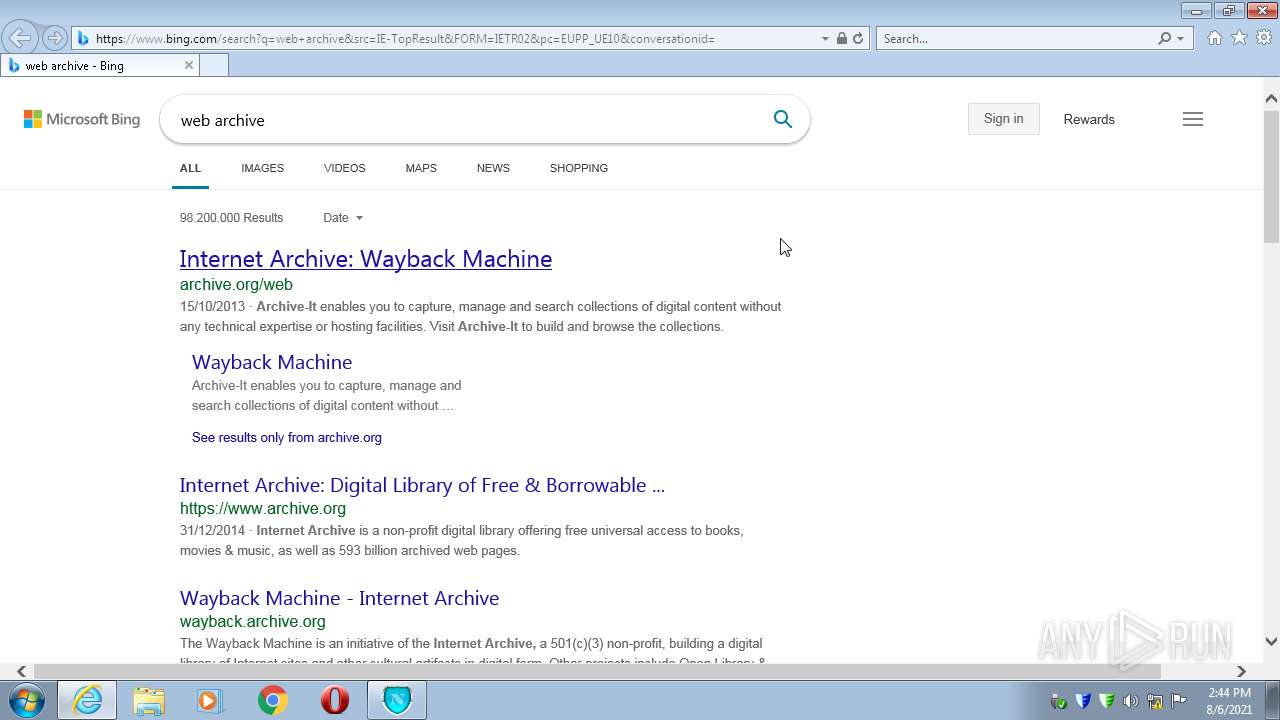1280x720 pixels.
Task: Click the vertical scrollbar up arrow
Action: click(x=1271, y=98)
